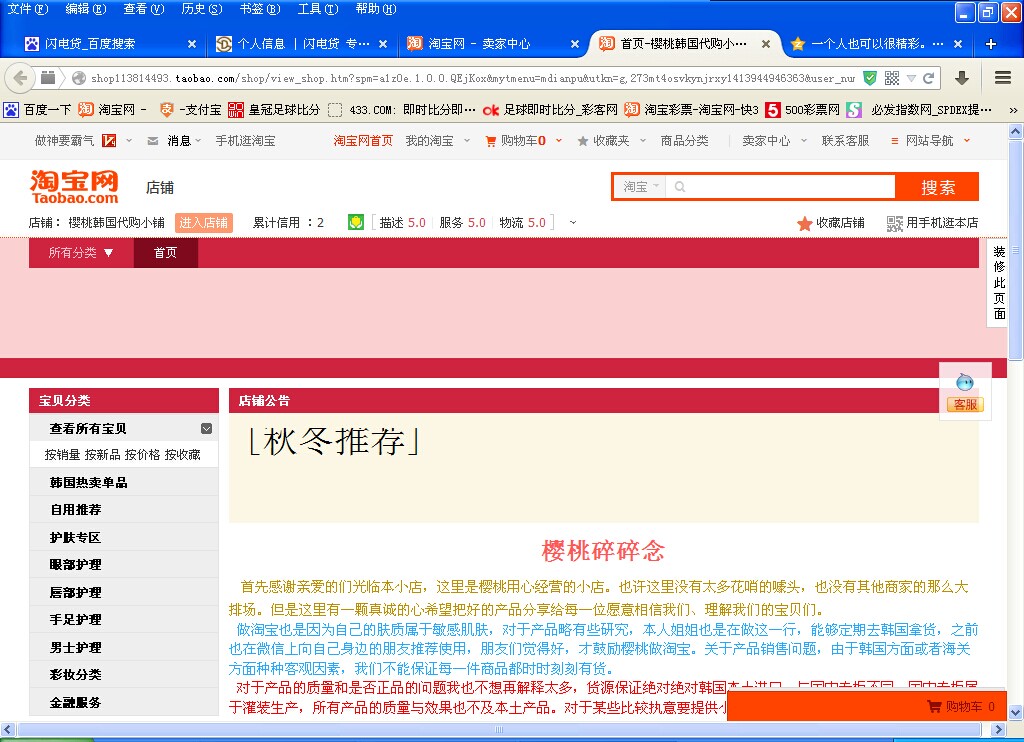Image resolution: width=1024 pixels, height=742 pixels.
Task: Click the 收藏店铺 star icon
Action: (x=804, y=223)
